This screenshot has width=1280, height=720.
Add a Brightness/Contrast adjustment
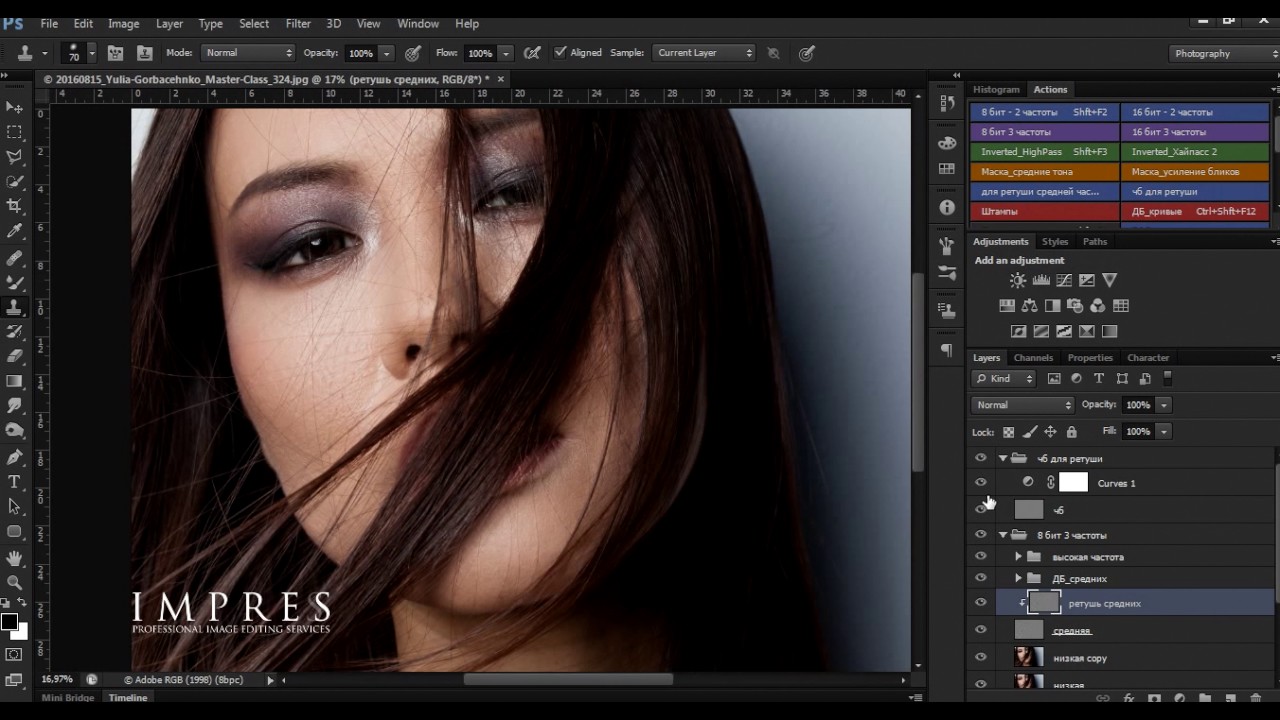(x=1017, y=281)
